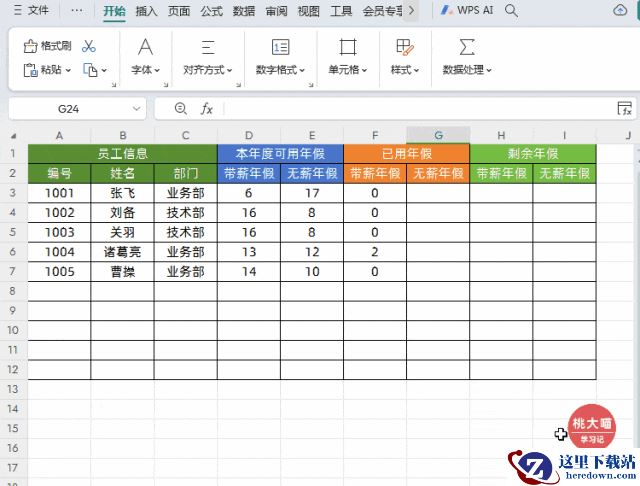Click the 格式刷 format painter tool
The height and width of the screenshot is (486, 640).
point(47,46)
